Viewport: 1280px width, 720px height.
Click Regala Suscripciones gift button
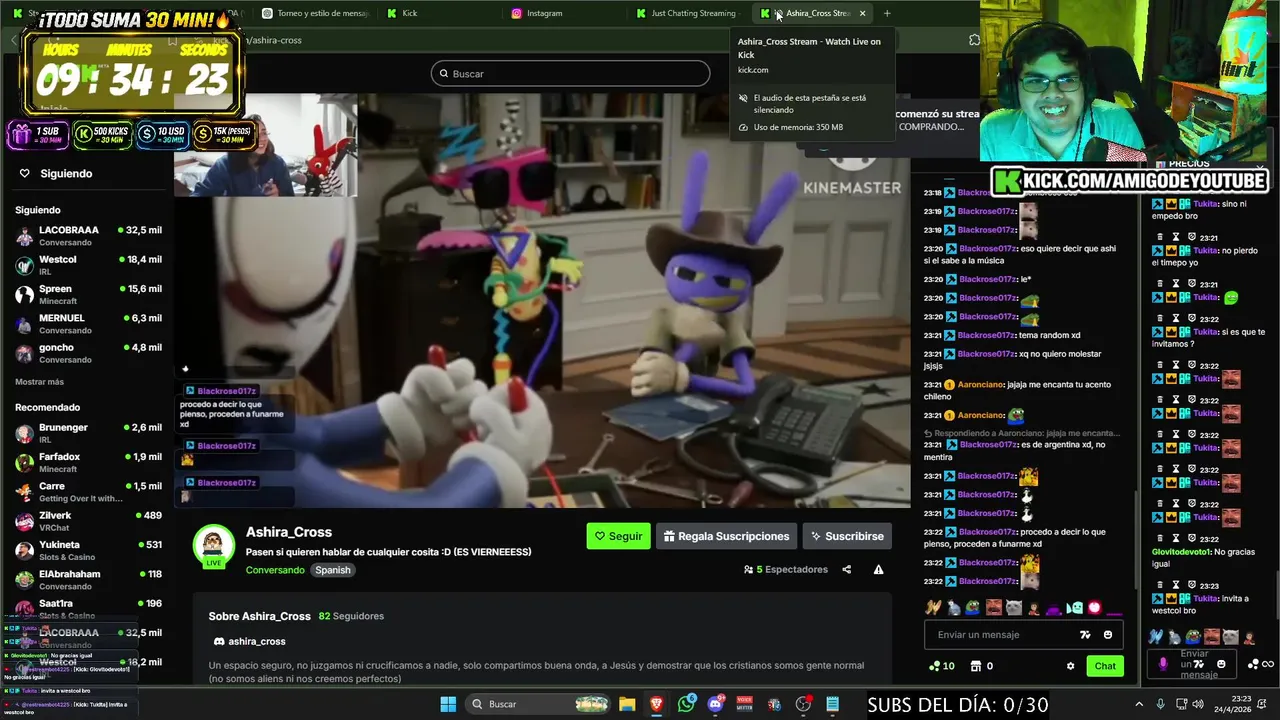[726, 536]
